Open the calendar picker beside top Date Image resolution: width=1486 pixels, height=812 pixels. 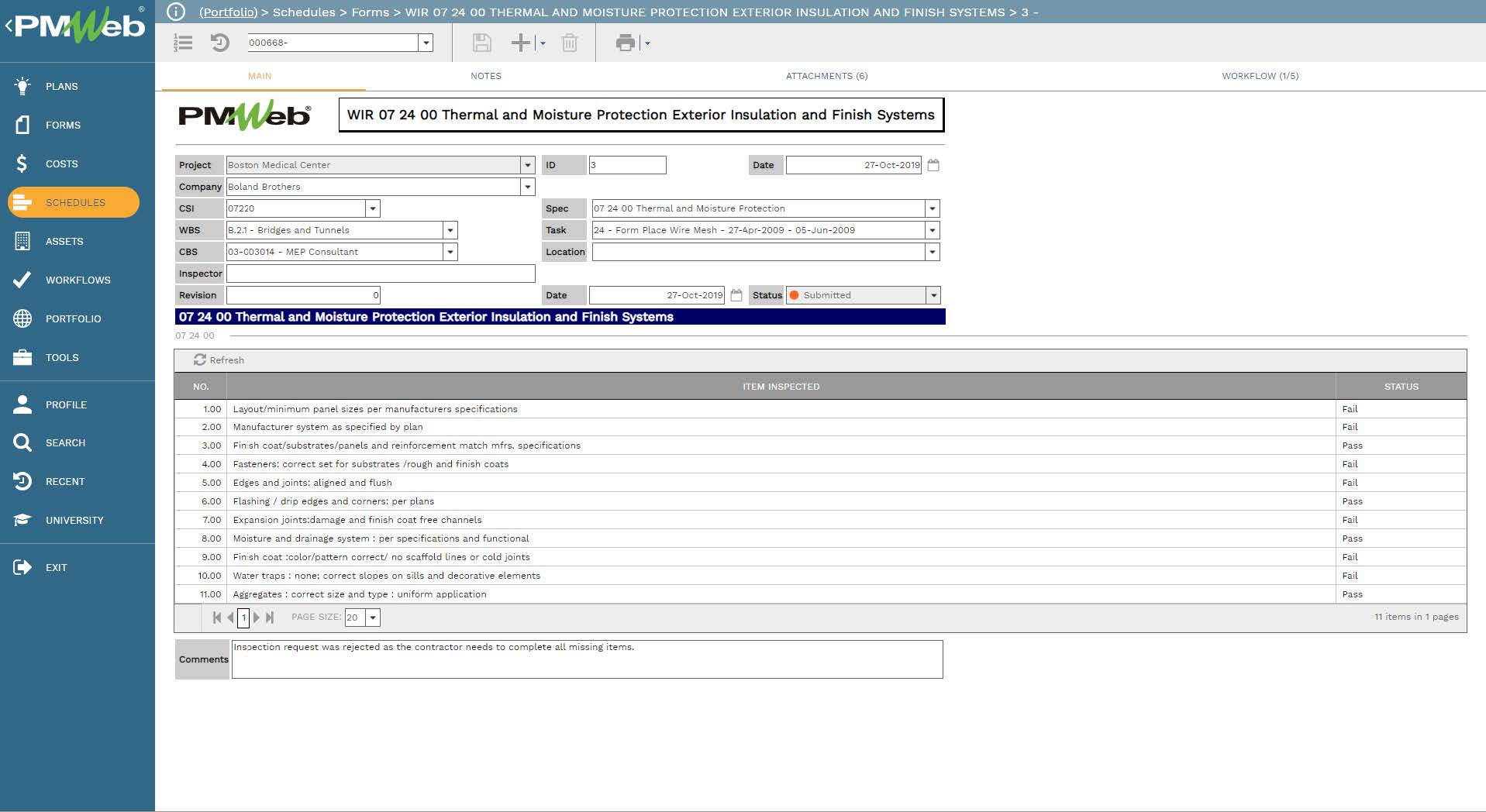tap(933, 165)
